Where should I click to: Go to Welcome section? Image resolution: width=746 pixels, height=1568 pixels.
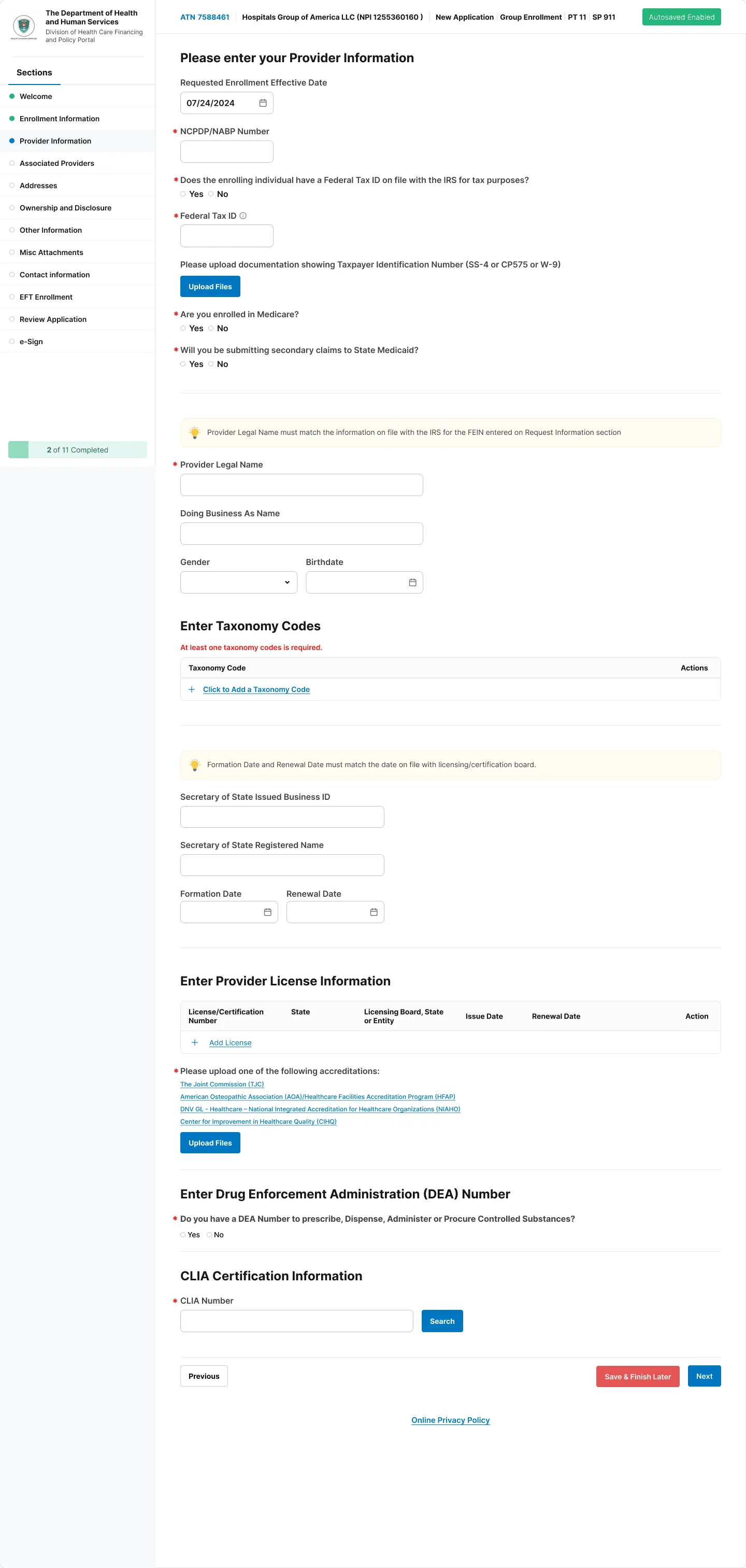click(77, 96)
